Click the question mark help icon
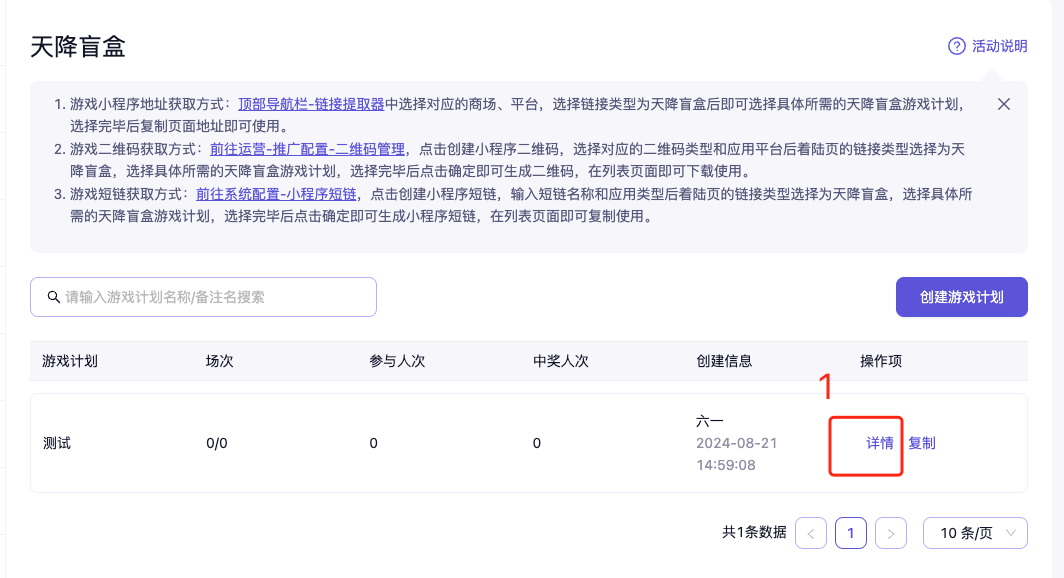Viewport: 1064px width, 578px height. [x=957, y=46]
